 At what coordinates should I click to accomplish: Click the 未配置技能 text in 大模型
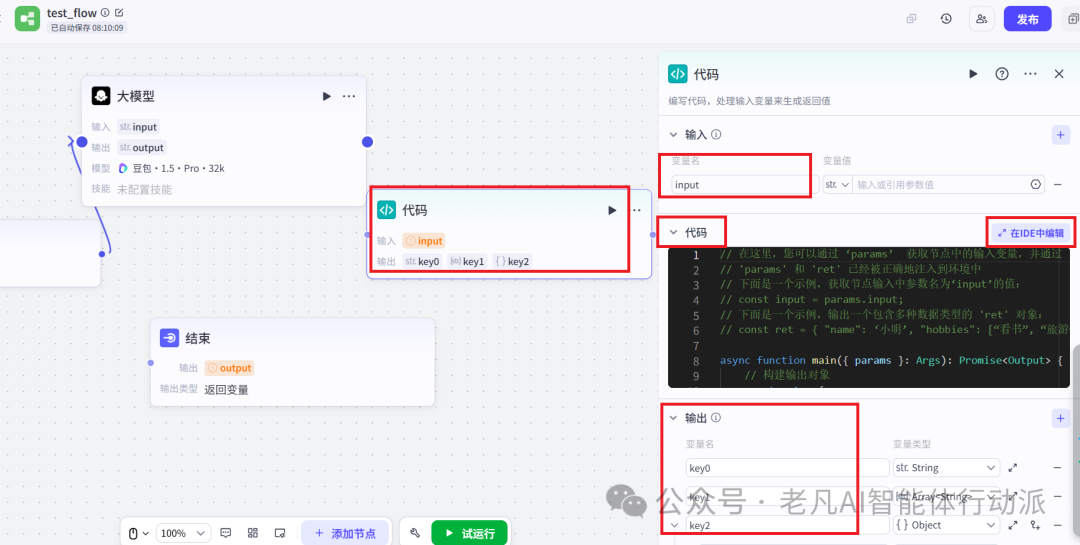144,189
